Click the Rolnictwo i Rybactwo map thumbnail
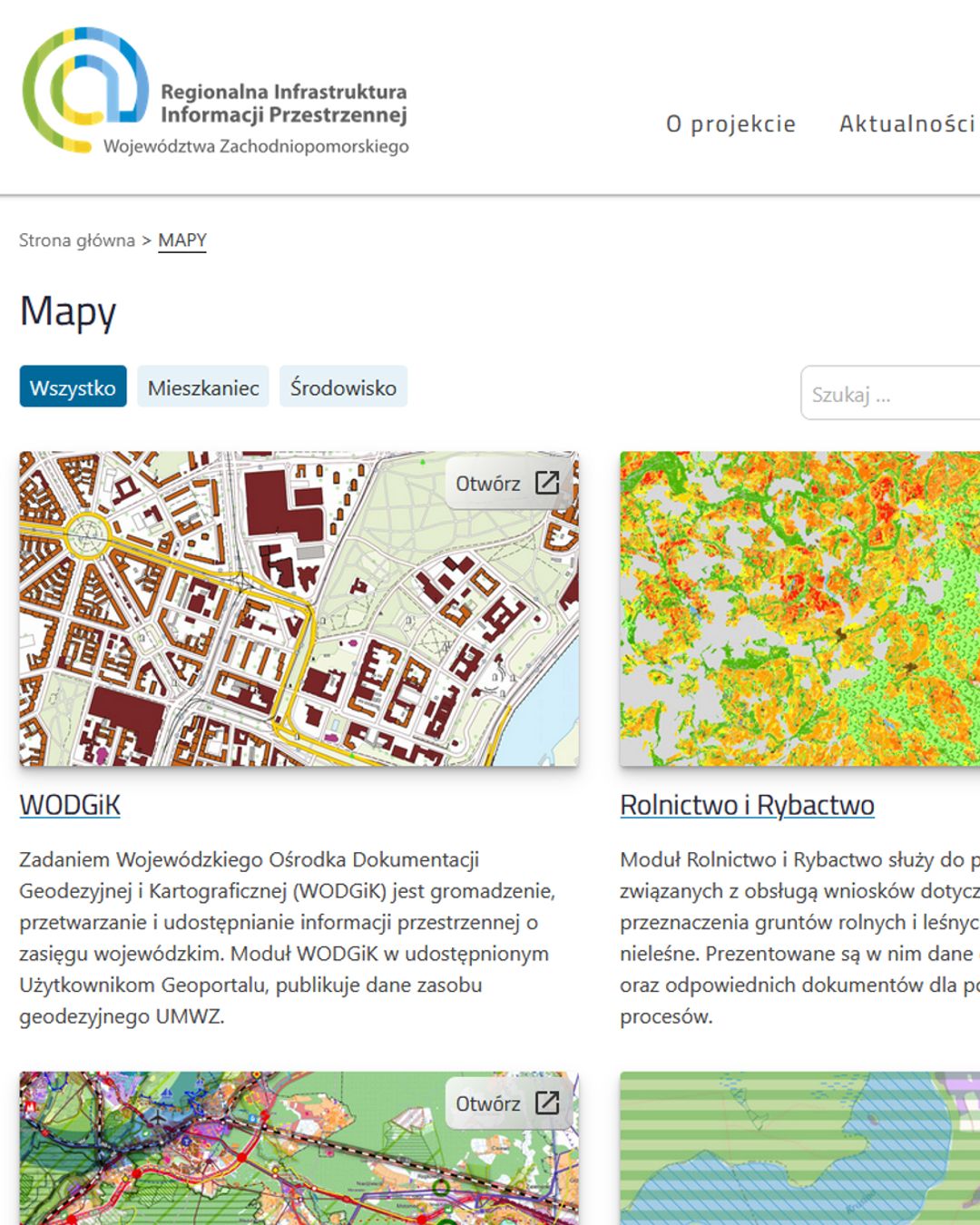 coord(799,608)
